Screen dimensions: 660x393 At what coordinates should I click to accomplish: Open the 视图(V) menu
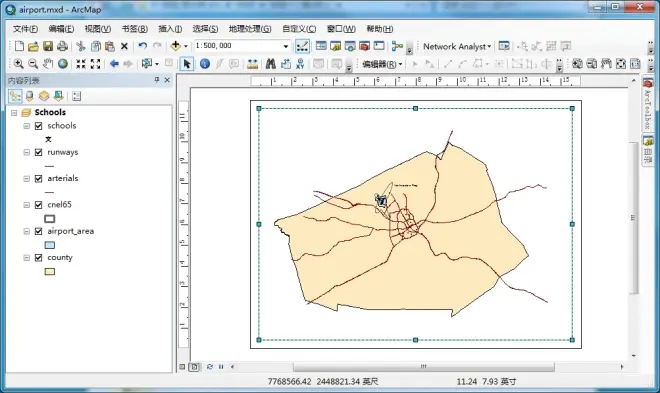(98, 29)
